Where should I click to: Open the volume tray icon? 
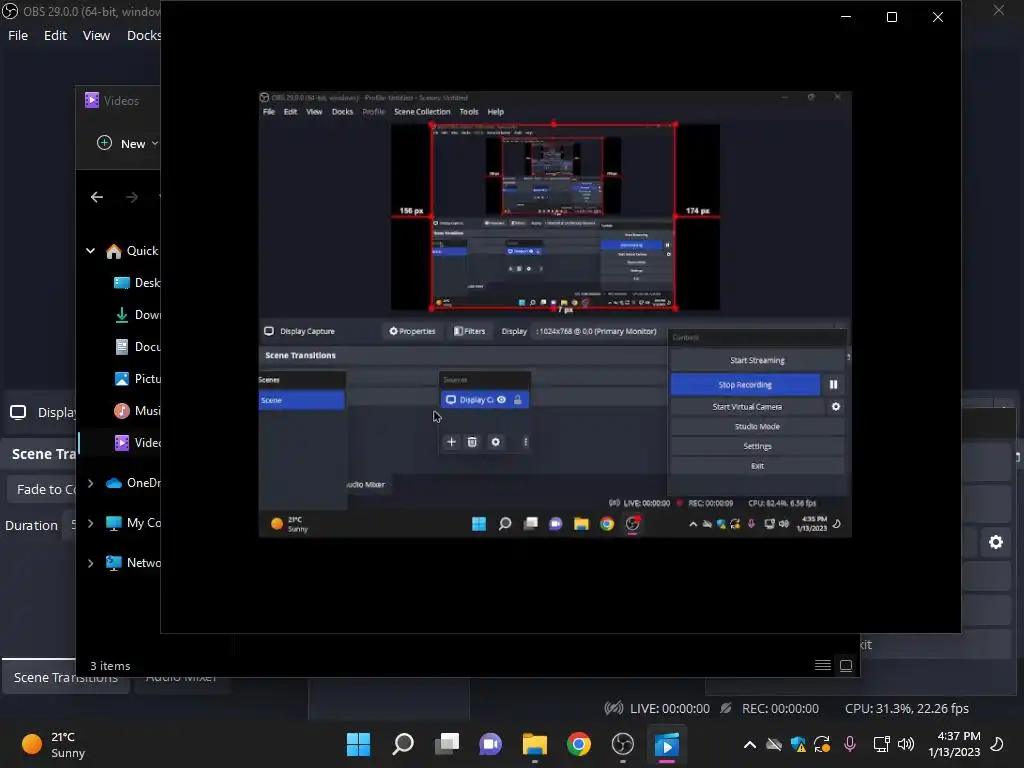(906, 744)
